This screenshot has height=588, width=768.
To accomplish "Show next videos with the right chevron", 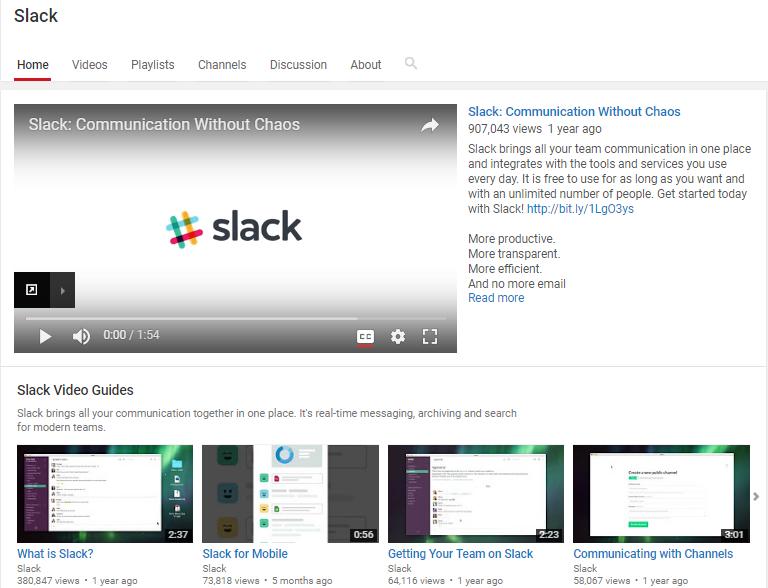I will point(756,496).
